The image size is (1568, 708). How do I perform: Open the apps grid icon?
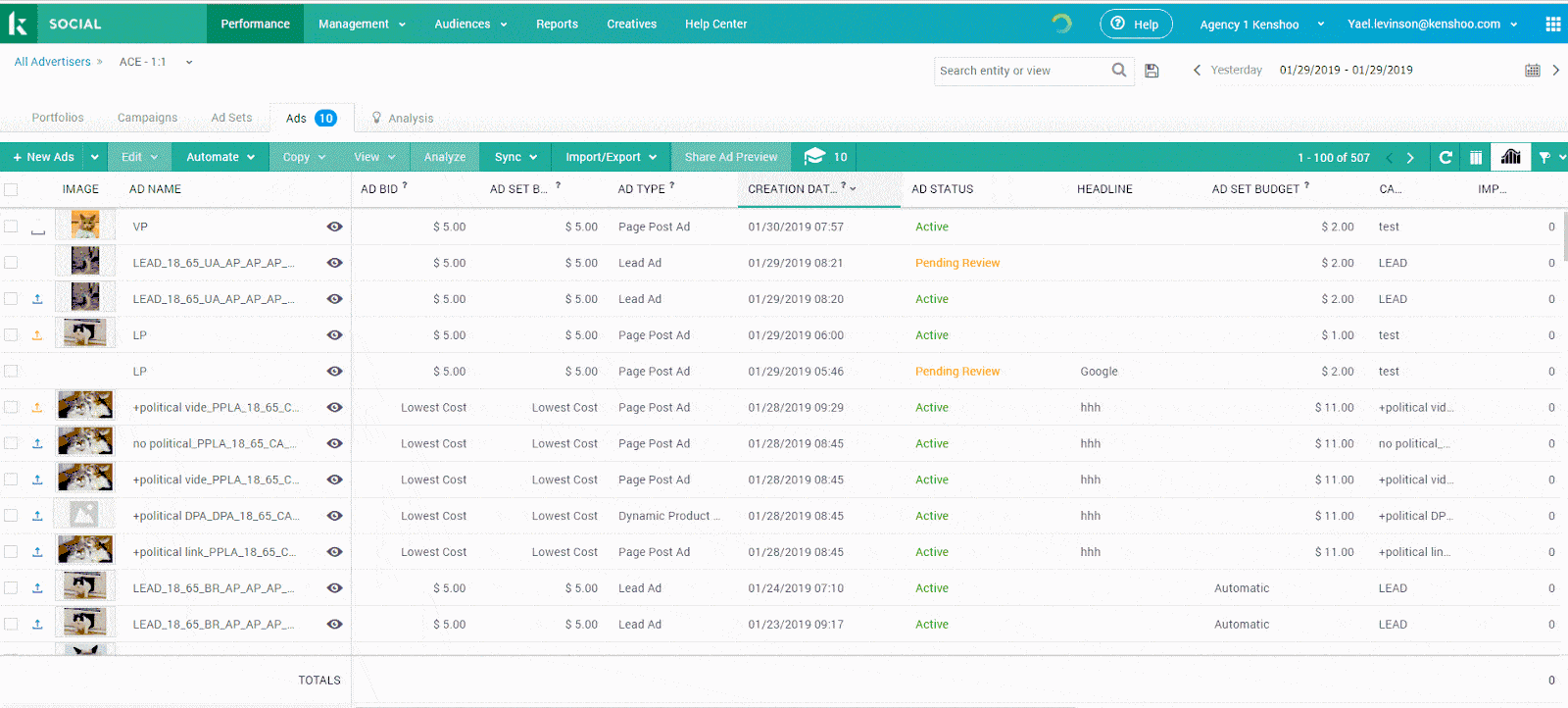coord(1552,25)
